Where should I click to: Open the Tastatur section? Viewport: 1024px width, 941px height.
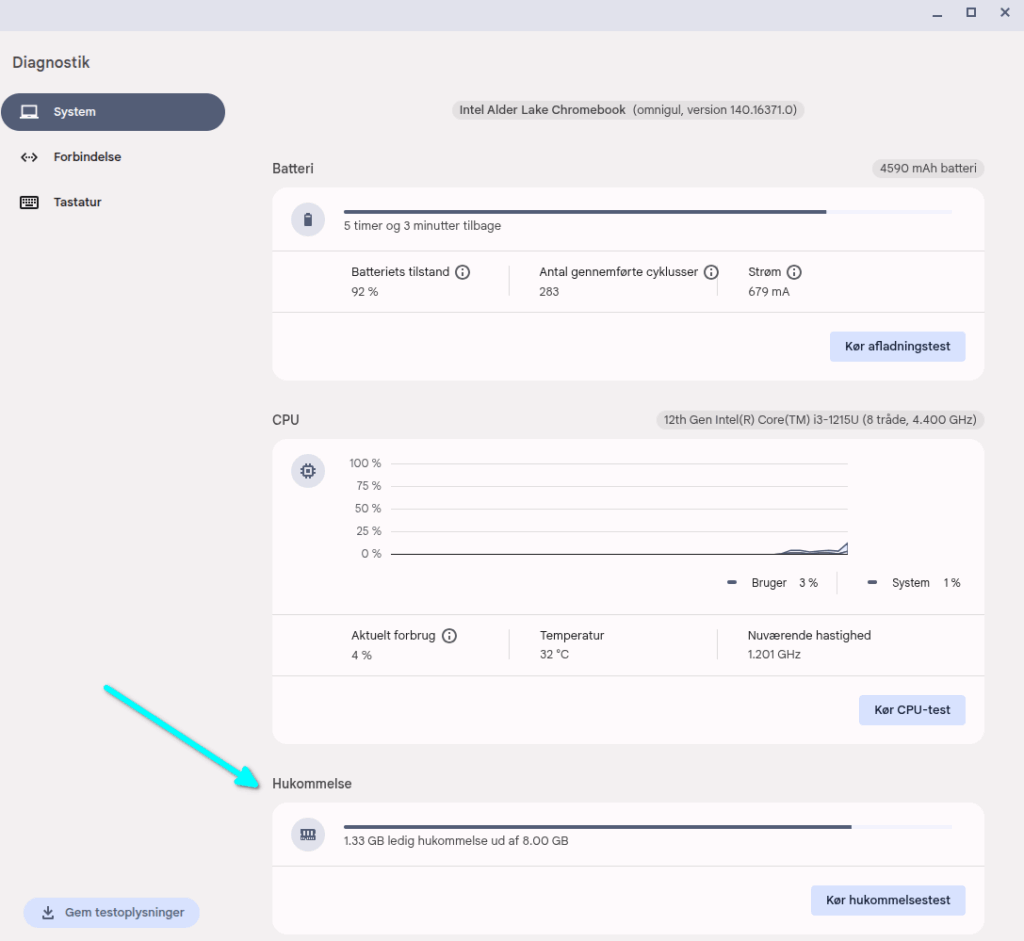coord(77,202)
